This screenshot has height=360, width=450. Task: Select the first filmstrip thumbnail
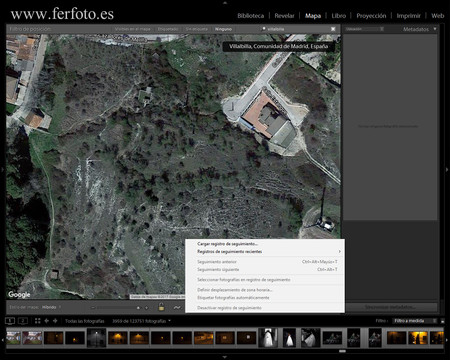click(13, 338)
